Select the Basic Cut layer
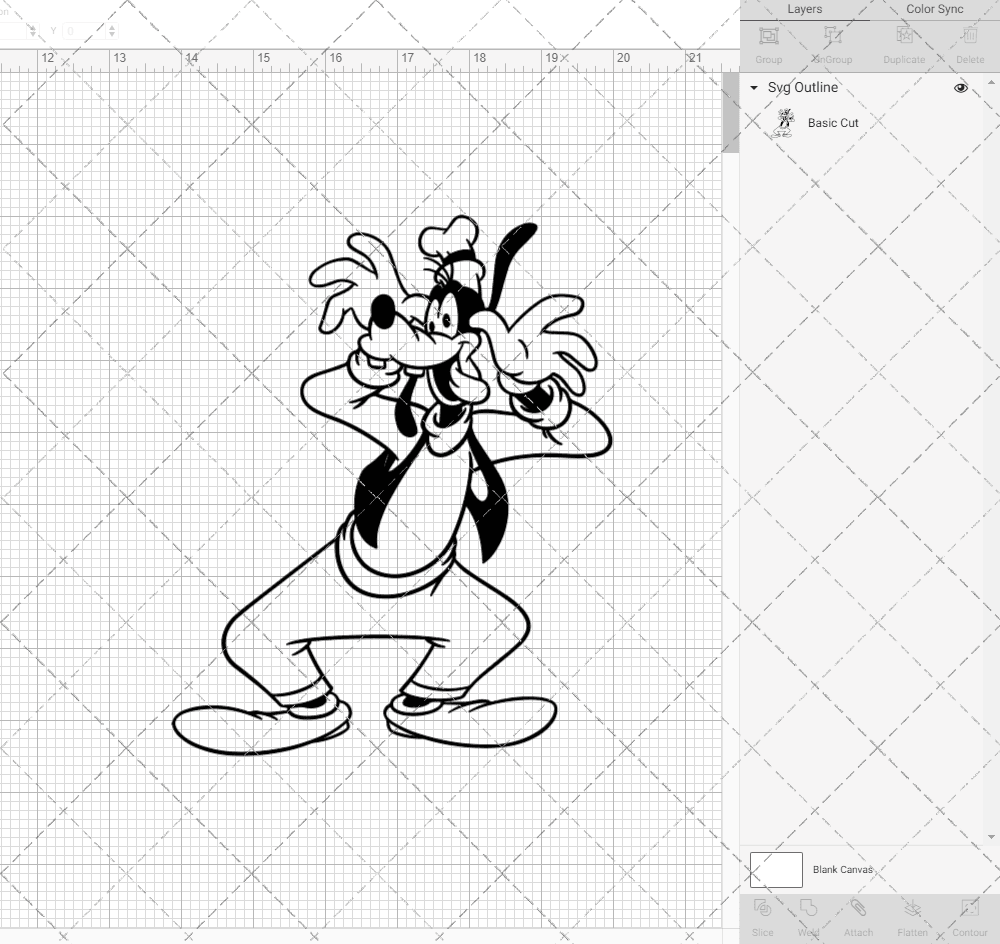Viewport: 1000px width, 944px height. 832,122
